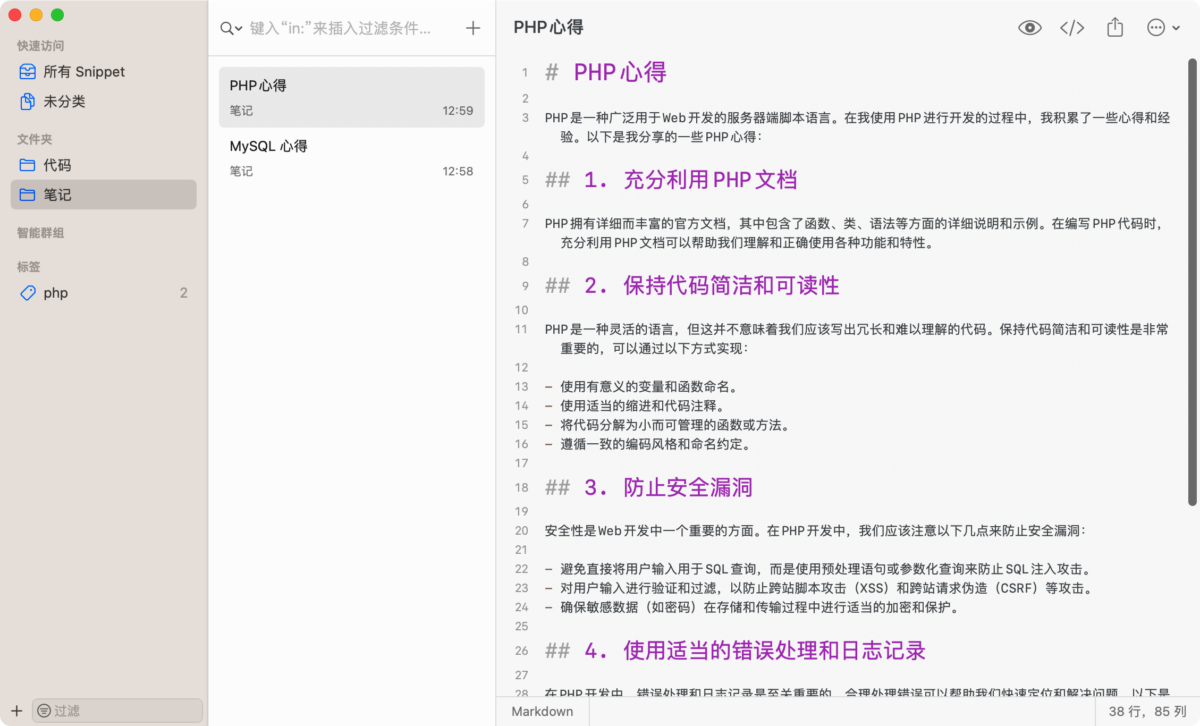This screenshot has height=726, width=1200.
Task: Click the 所有 Snippet inbox icon
Action: coord(27,72)
